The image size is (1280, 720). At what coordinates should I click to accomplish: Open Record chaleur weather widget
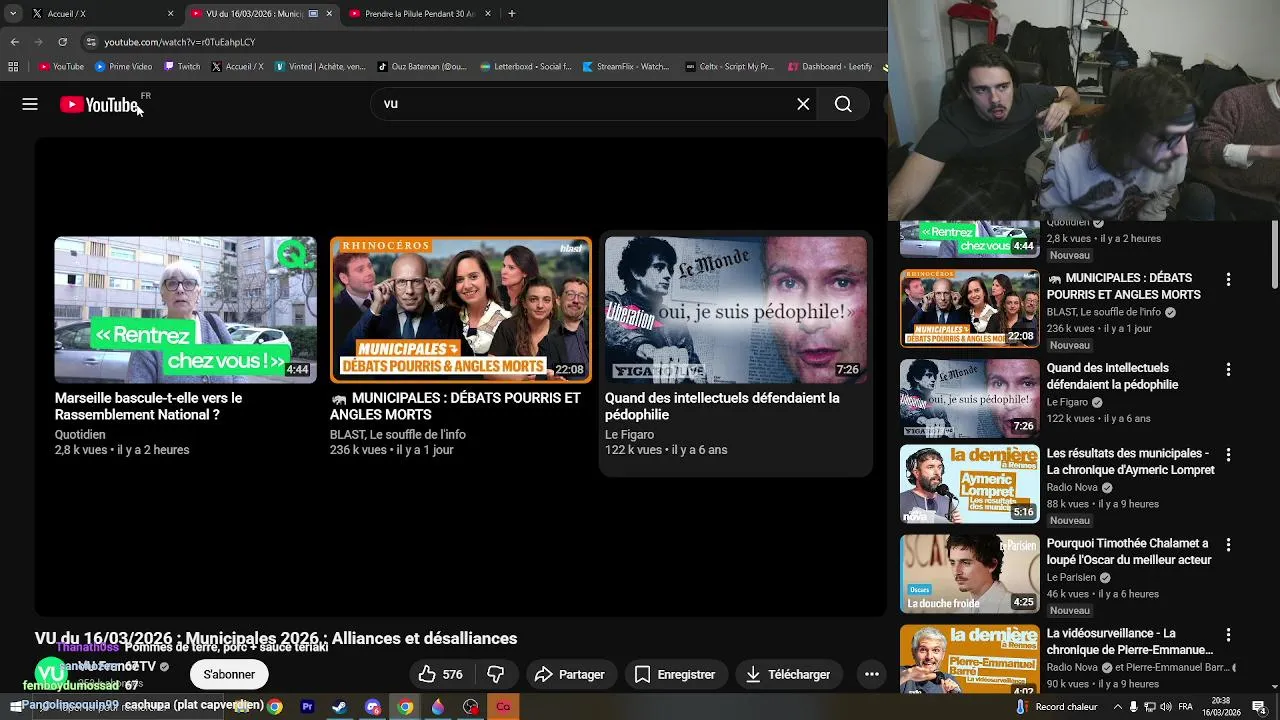[1056, 707]
